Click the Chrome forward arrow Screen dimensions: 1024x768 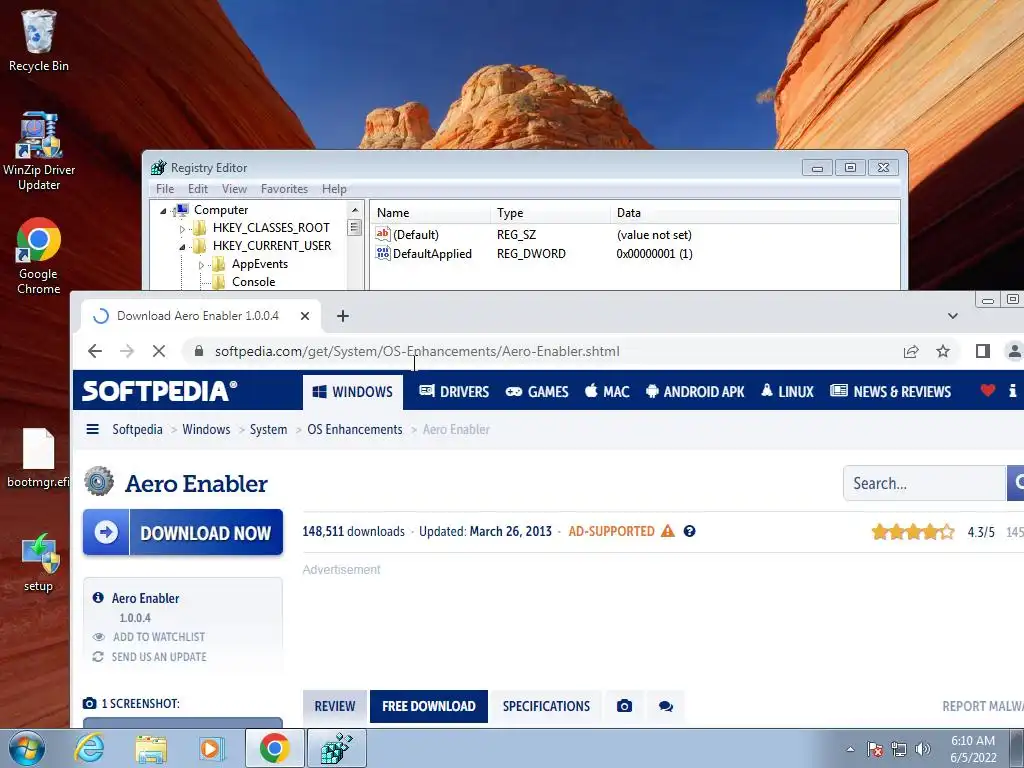pyautogui.click(x=127, y=351)
